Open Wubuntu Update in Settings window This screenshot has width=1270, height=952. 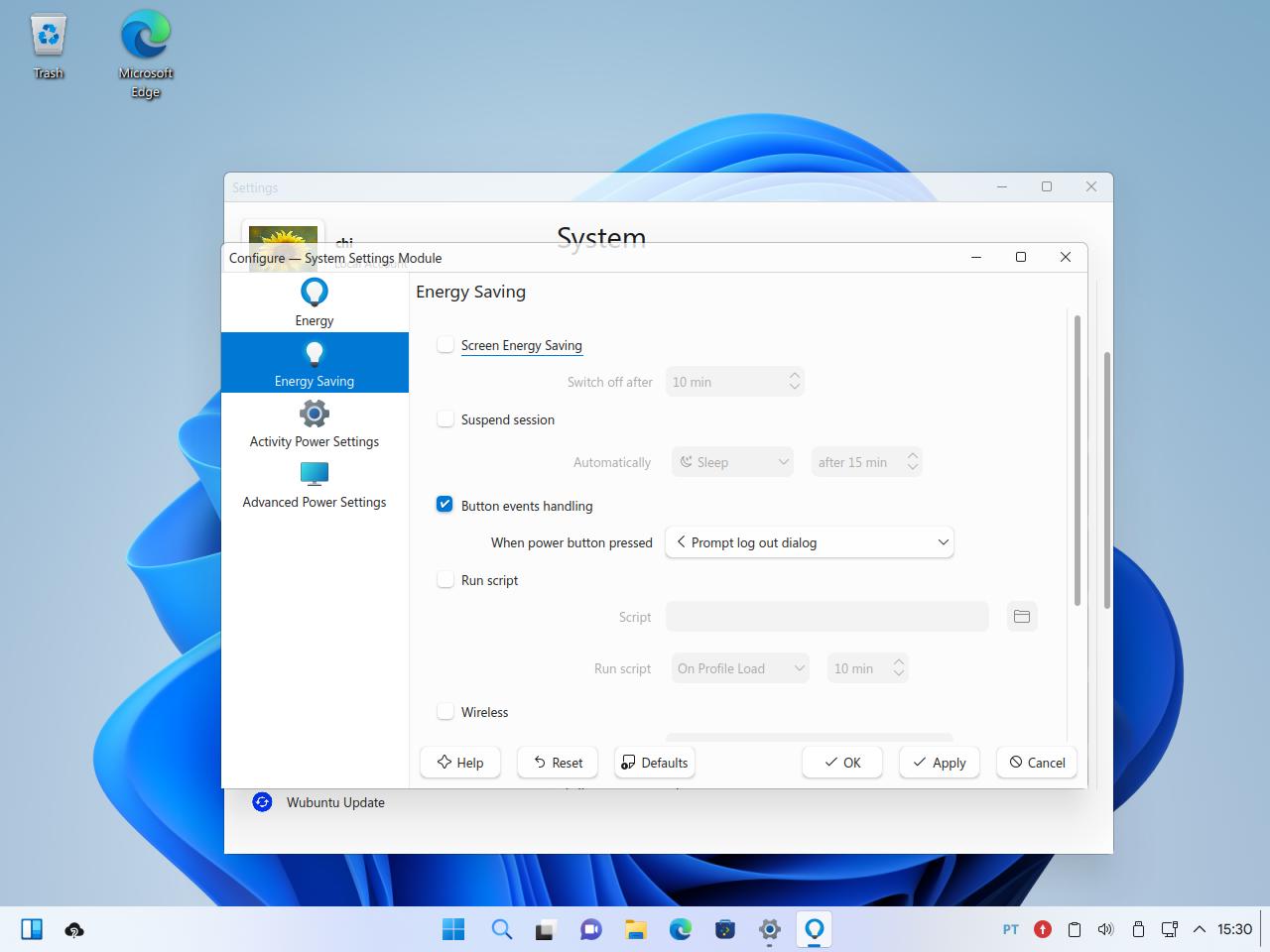(335, 802)
